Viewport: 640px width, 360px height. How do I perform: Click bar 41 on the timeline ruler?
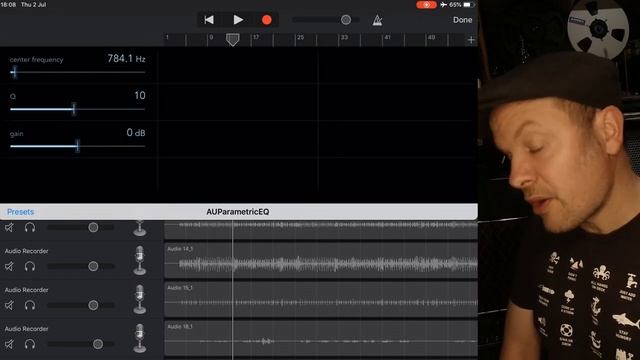tap(388, 37)
